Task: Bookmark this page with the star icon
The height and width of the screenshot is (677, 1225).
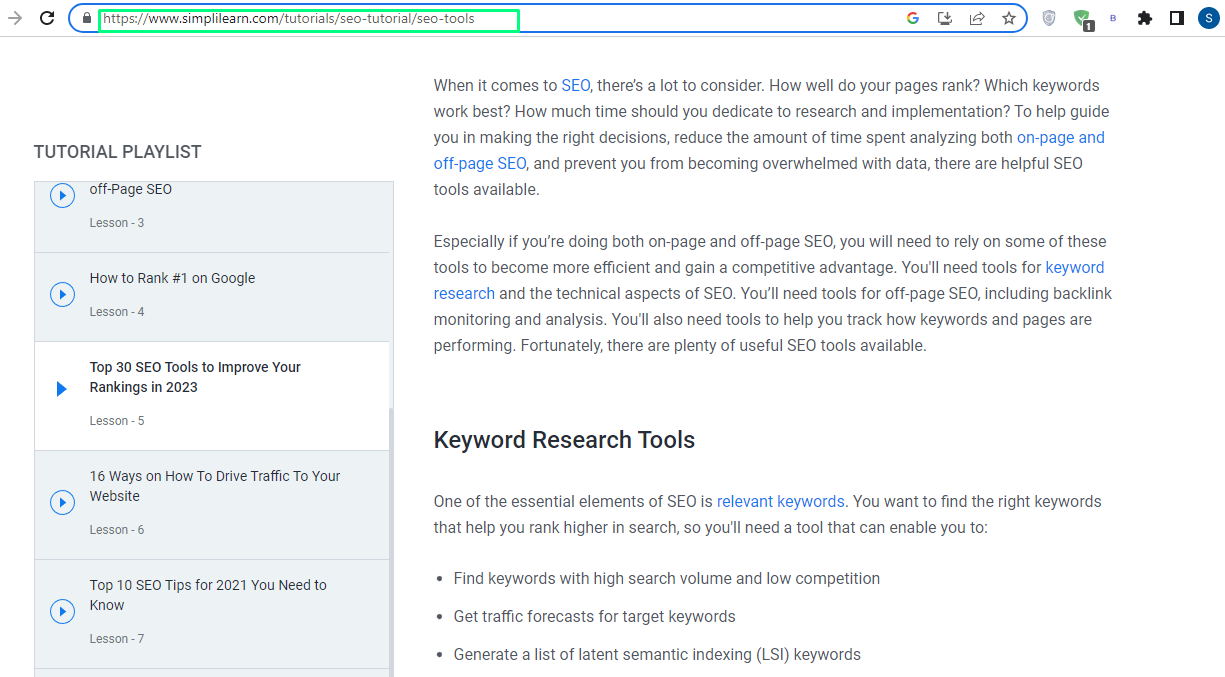Action: (x=1009, y=18)
